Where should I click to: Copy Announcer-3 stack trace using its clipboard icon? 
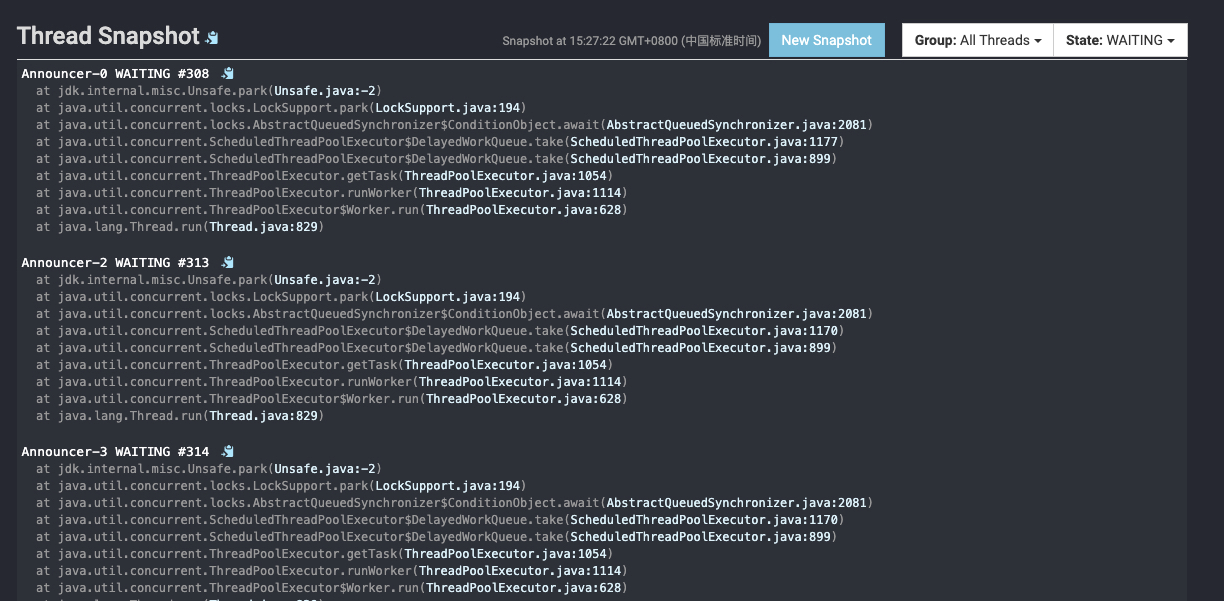(226, 450)
